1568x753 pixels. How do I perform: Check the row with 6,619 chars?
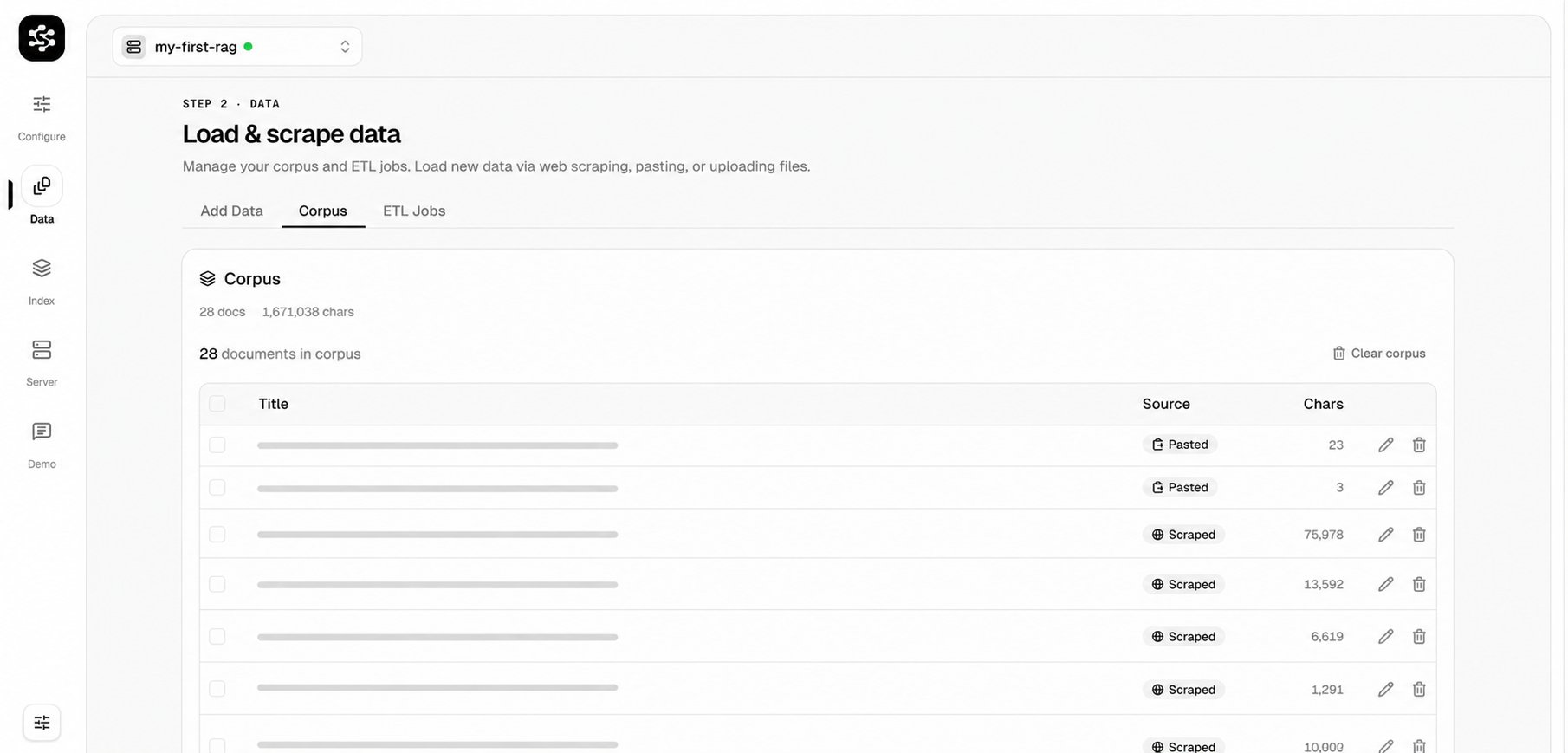pyautogui.click(x=217, y=636)
